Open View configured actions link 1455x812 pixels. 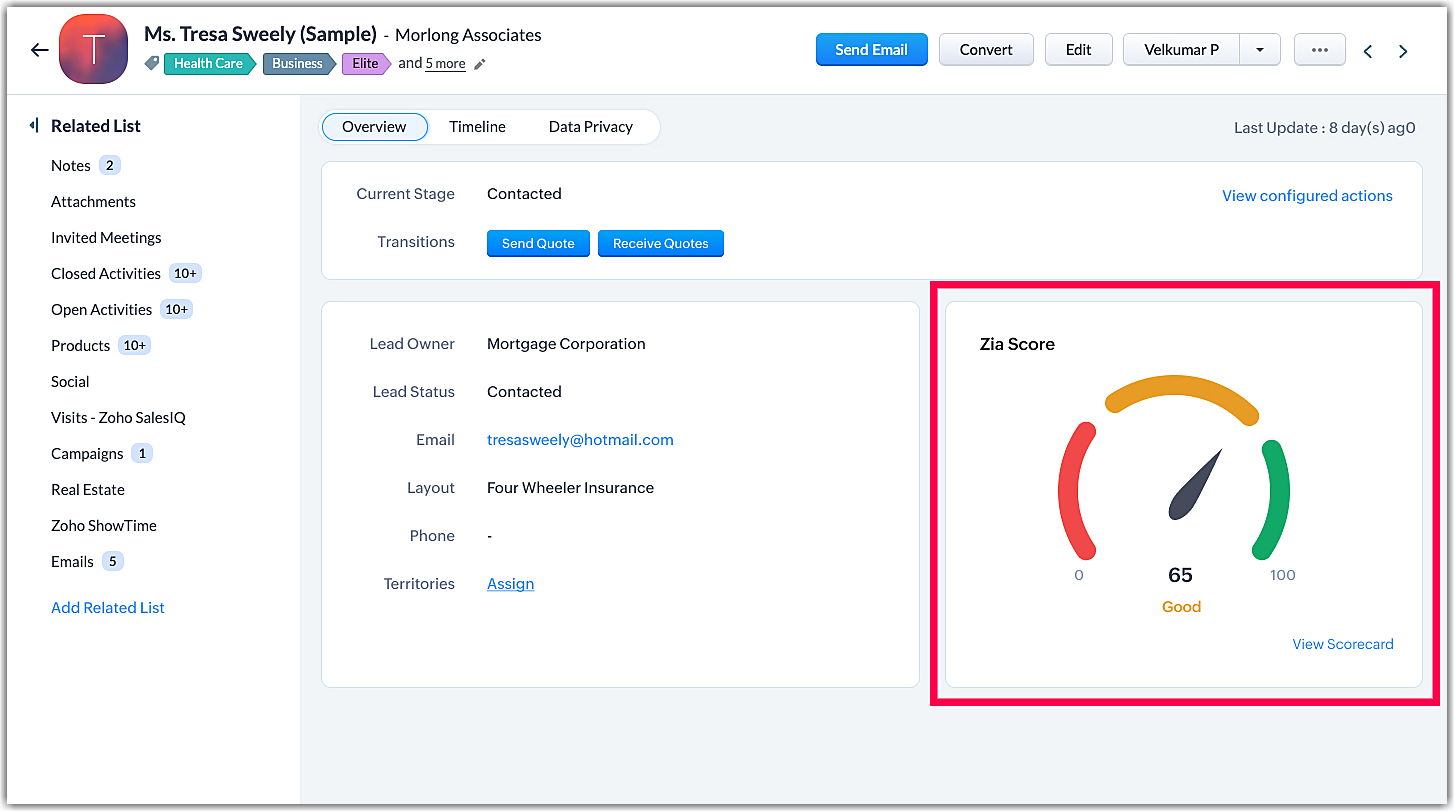pos(1307,196)
